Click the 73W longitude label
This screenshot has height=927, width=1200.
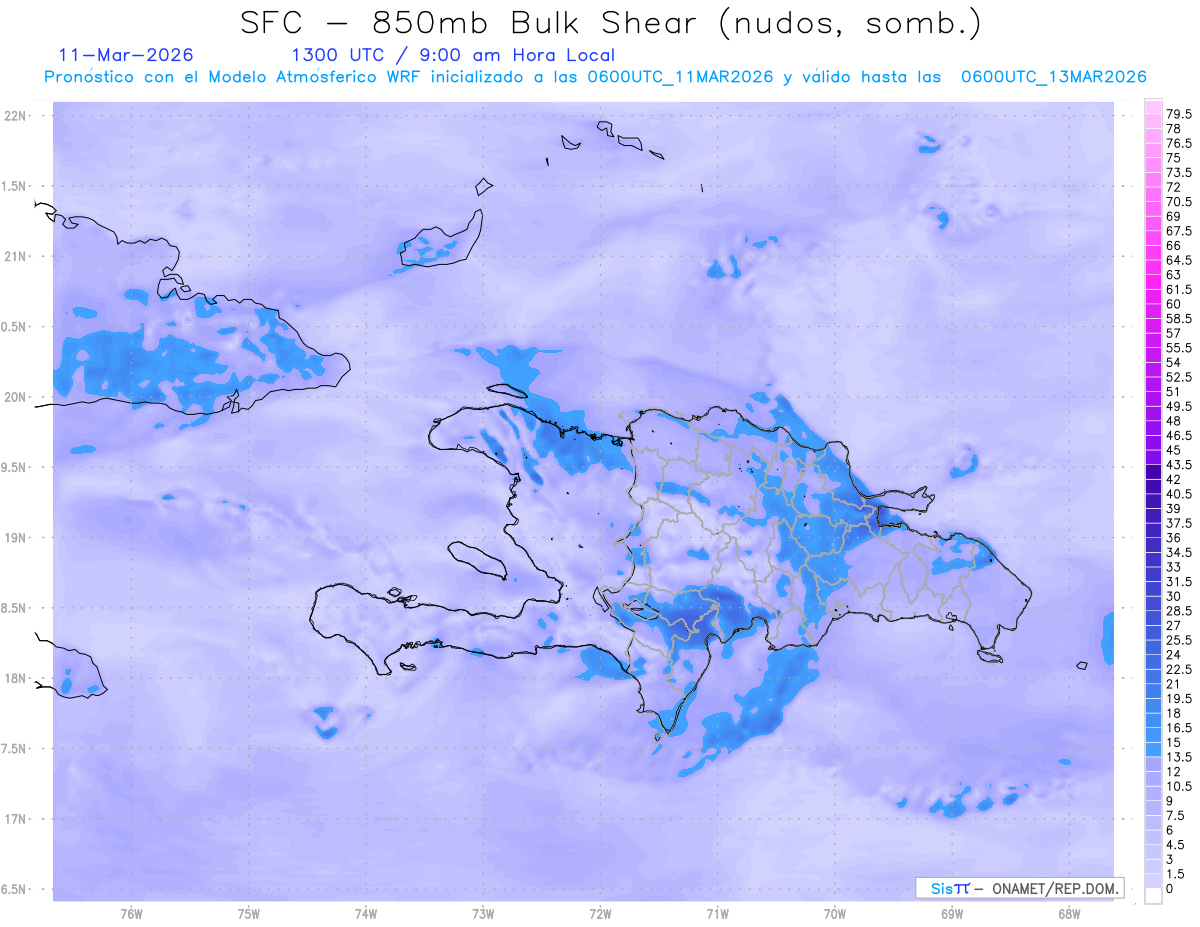coord(483,914)
